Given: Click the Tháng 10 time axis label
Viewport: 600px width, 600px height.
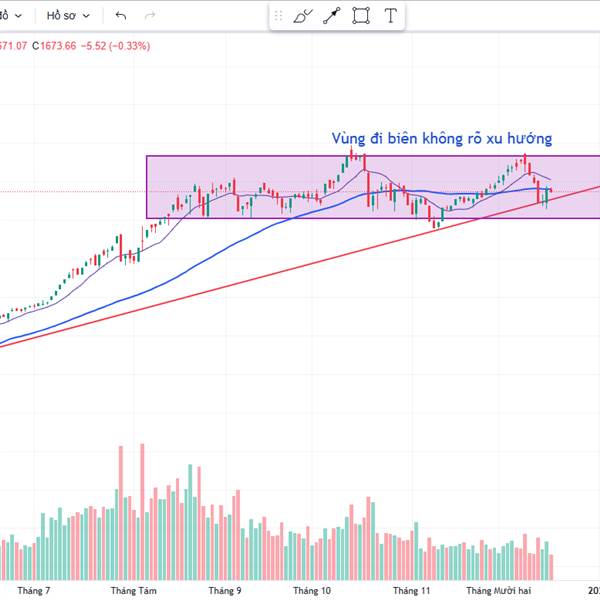Looking at the screenshot, I should [312, 591].
